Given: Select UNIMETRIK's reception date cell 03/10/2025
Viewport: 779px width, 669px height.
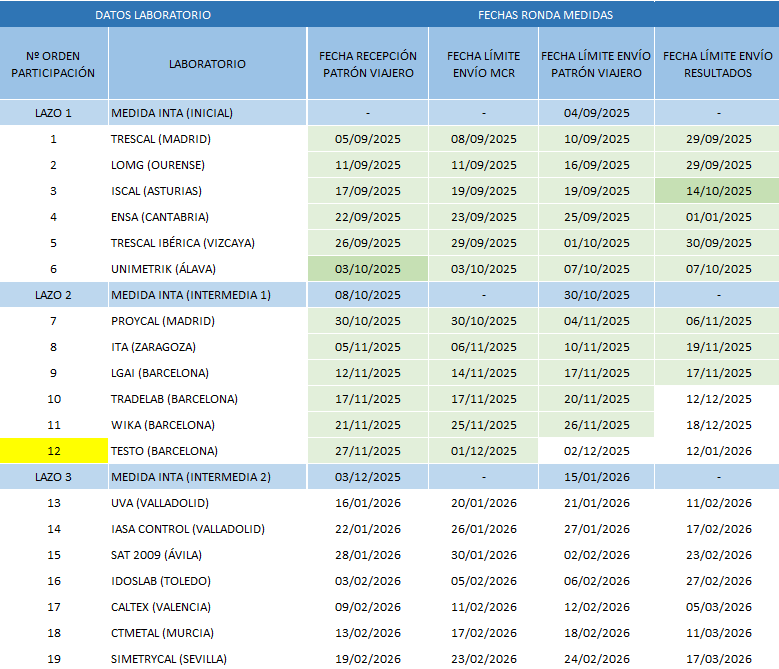Looking at the screenshot, I should coord(368,269).
